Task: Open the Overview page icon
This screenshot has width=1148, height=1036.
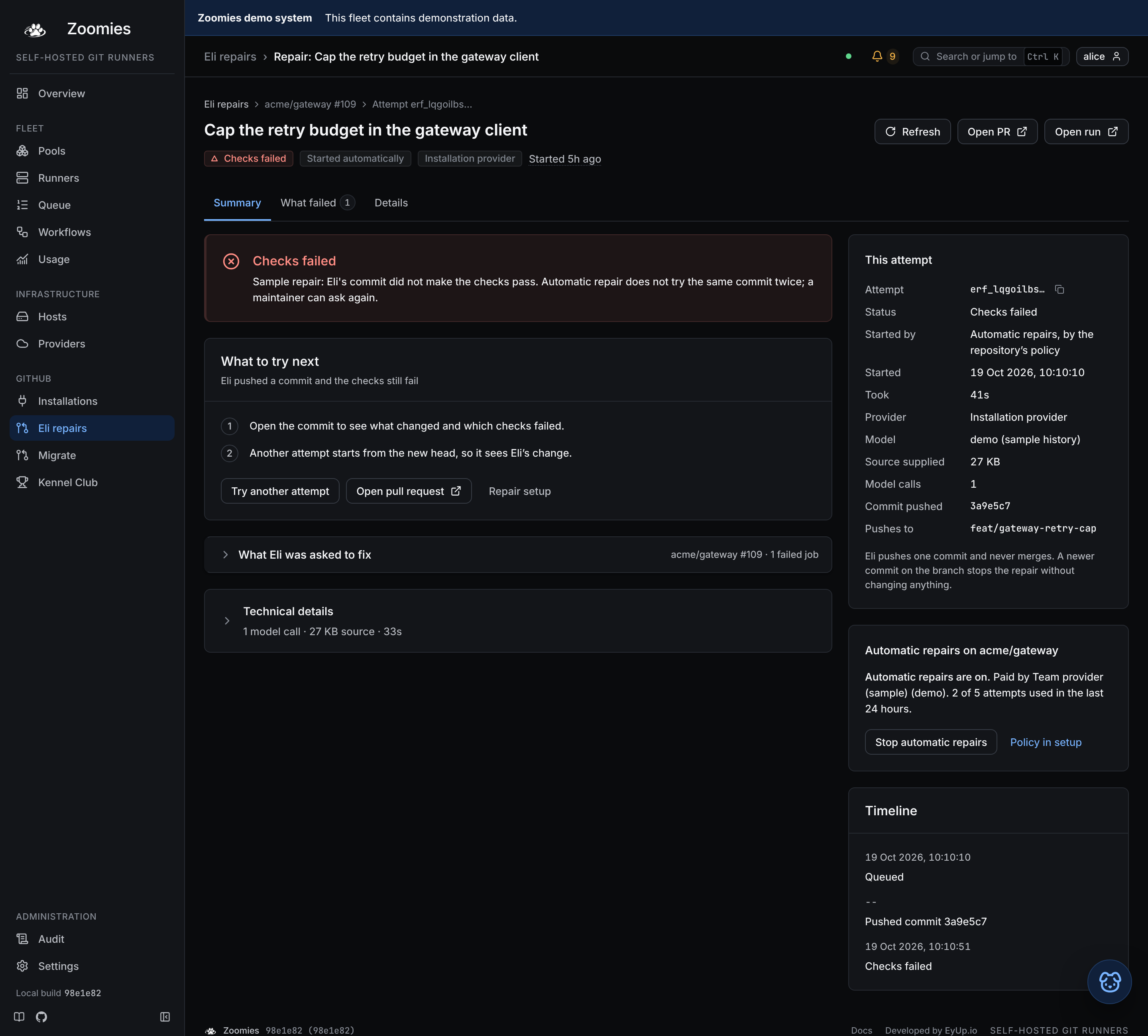Action: (x=22, y=93)
